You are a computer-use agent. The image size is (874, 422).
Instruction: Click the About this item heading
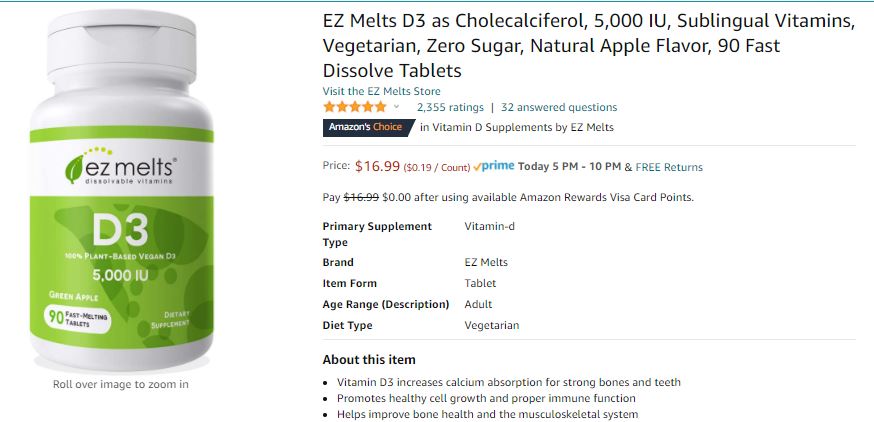tap(369, 360)
